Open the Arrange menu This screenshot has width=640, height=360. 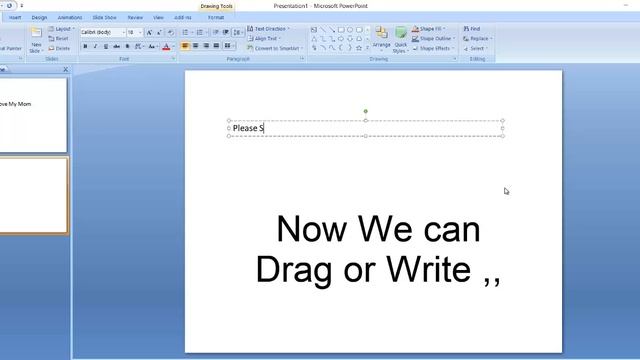click(x=382, y=40)
